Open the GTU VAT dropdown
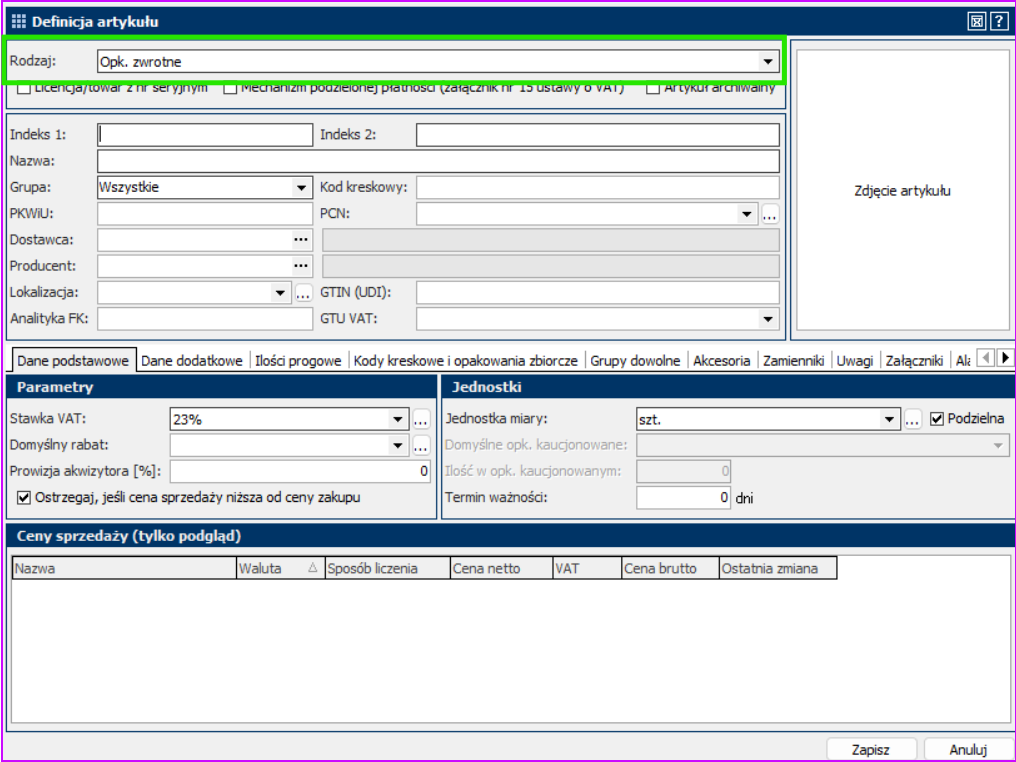The height and width of the screenshot is (762, 1016). [x=767, y=319]
